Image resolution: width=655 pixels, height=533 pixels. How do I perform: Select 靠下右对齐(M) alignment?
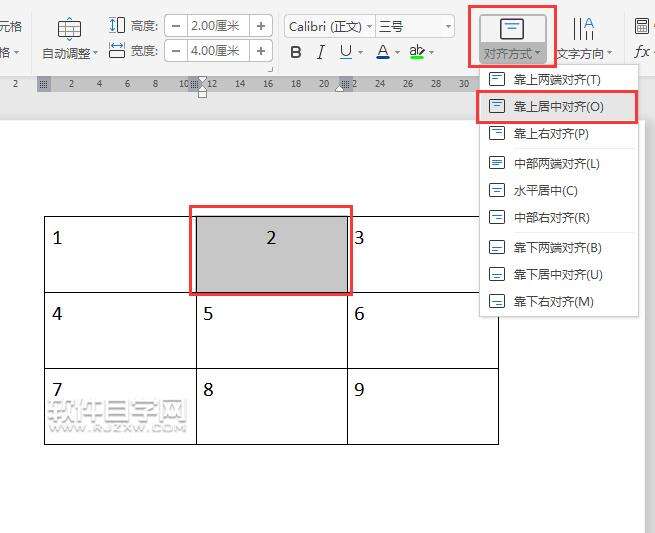(x=559, y=302)
